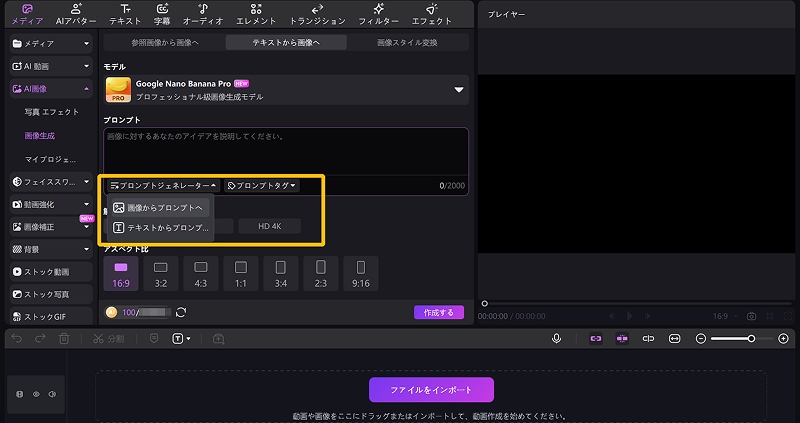Toggle track visibility eye icon
The image size is (800, 423).
pos(36,394)
